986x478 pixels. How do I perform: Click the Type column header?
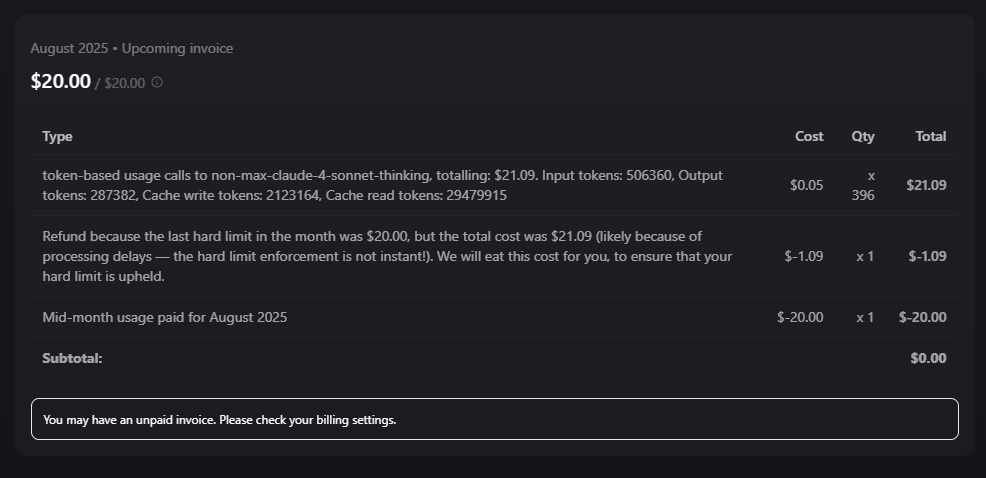57,136
